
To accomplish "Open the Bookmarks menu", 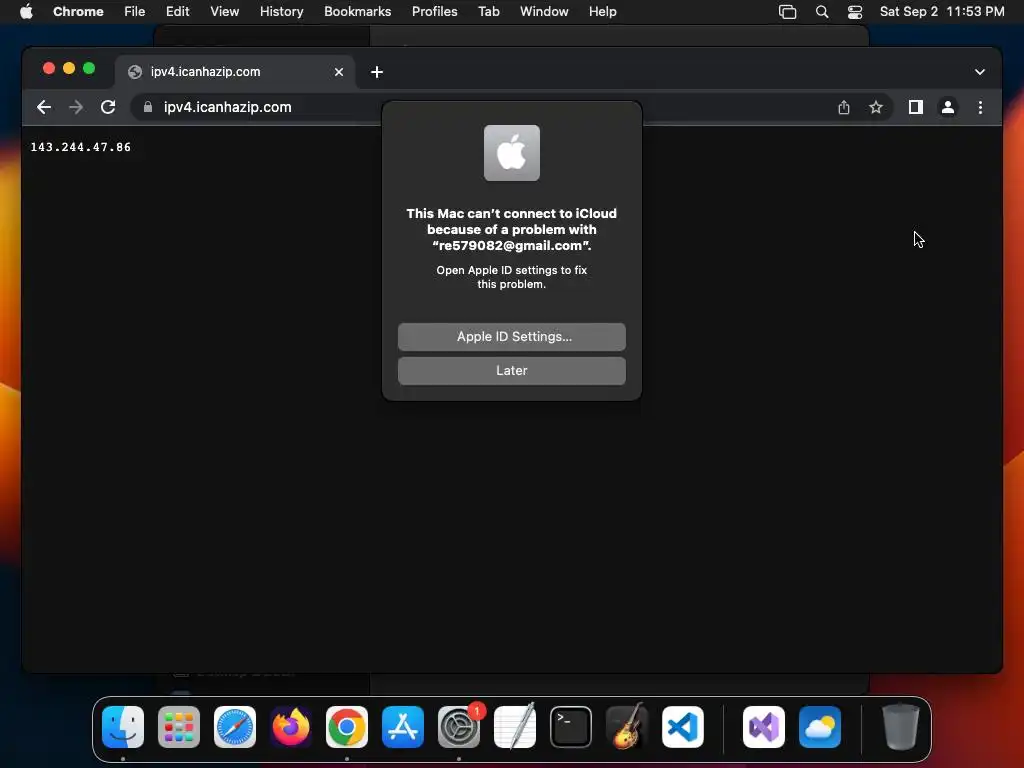I will point(357,11).
